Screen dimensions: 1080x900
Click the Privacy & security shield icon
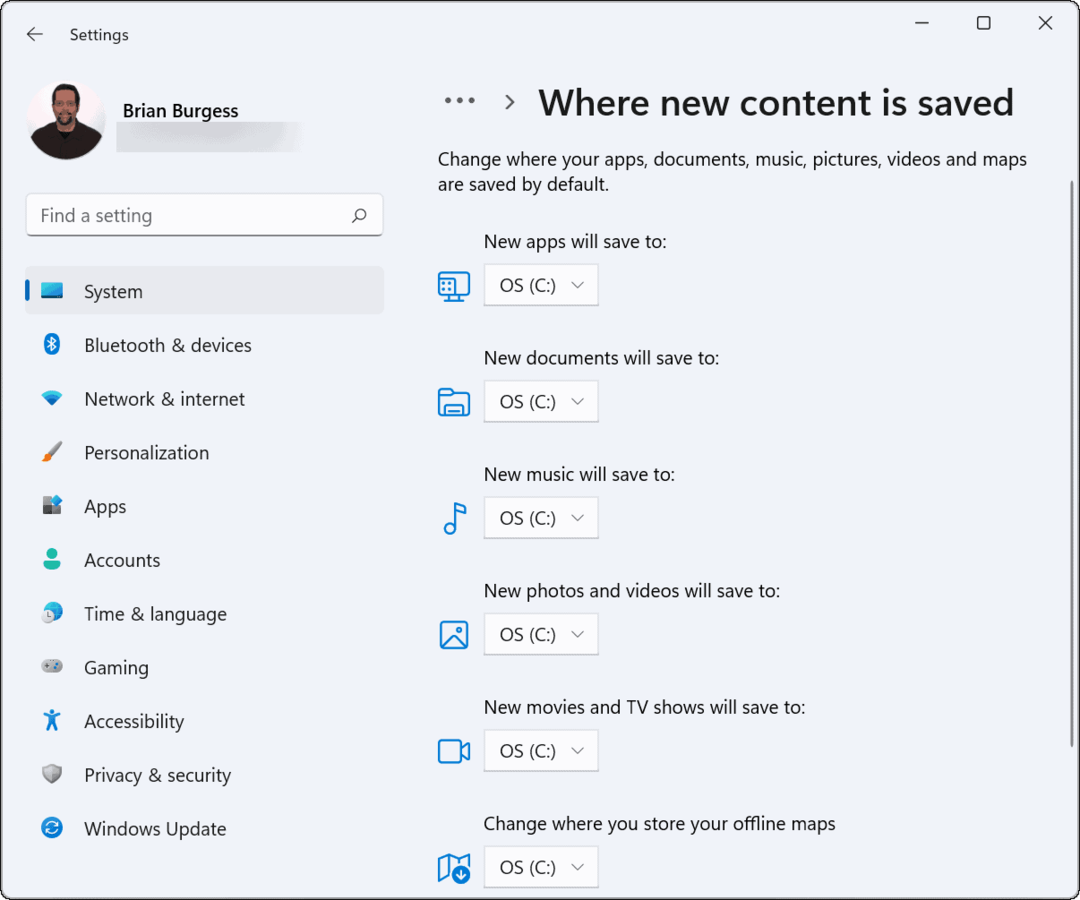click(52, 775)
